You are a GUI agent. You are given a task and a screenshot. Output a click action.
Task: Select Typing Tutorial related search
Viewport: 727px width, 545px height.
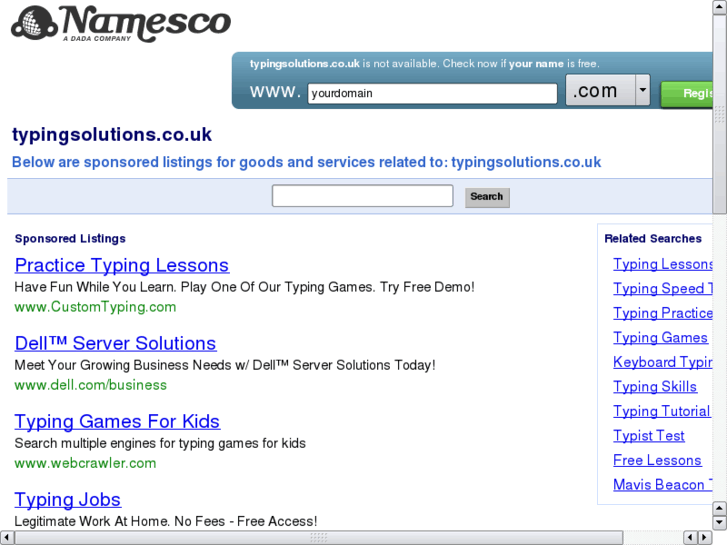tap(661, 411)
